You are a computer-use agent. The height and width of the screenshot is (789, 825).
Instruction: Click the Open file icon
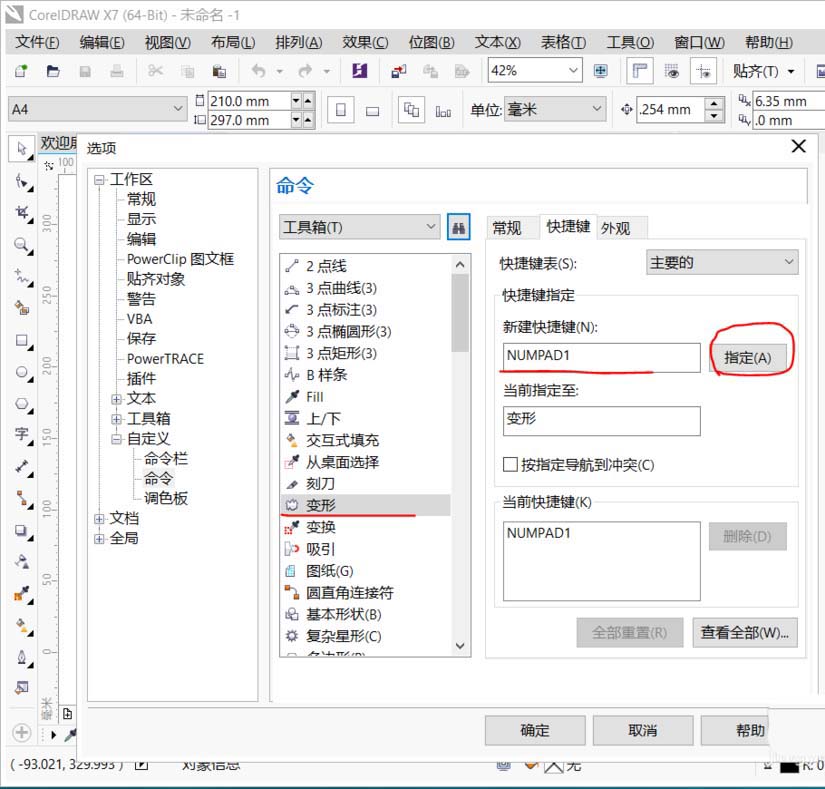tap(53, 70)
